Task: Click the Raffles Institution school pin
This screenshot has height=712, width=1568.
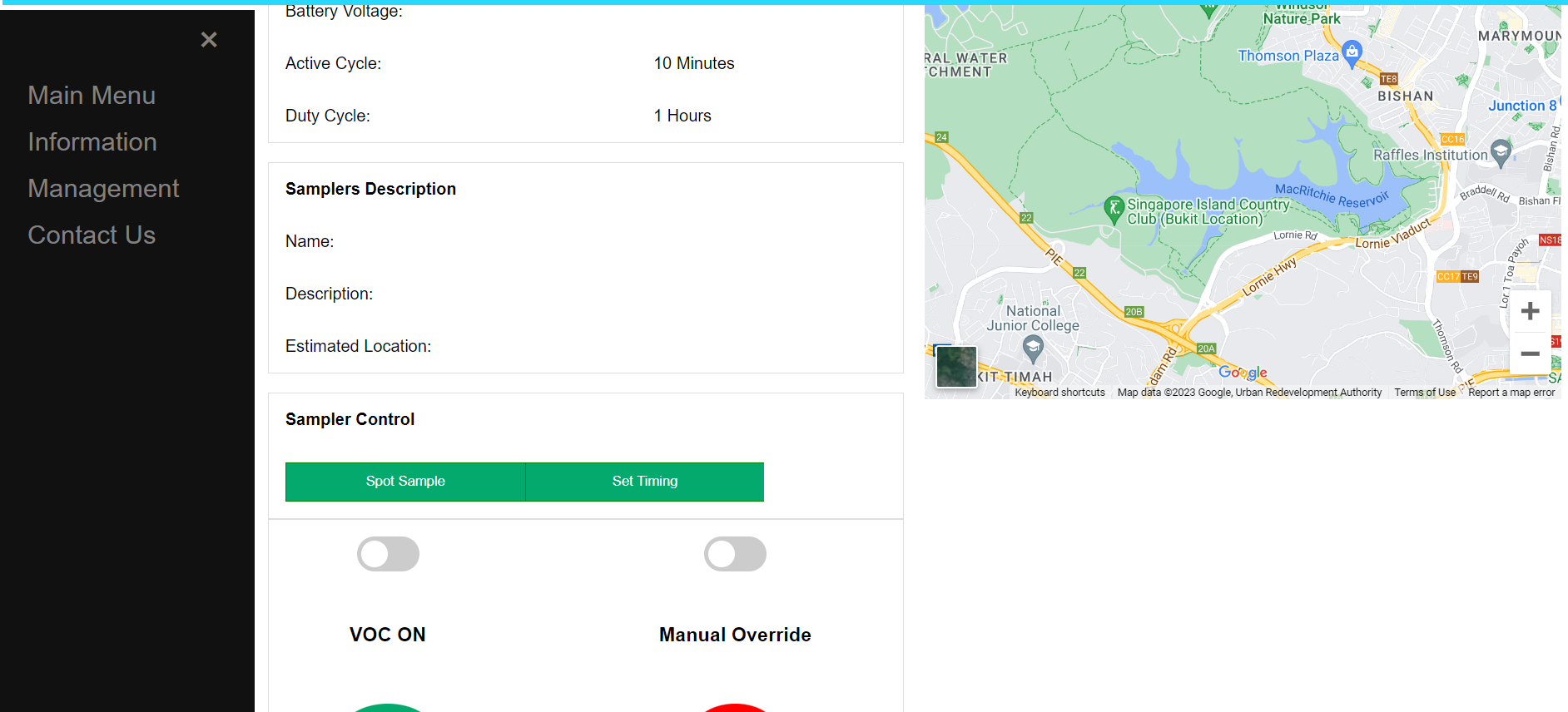Action: [1501, 152]
